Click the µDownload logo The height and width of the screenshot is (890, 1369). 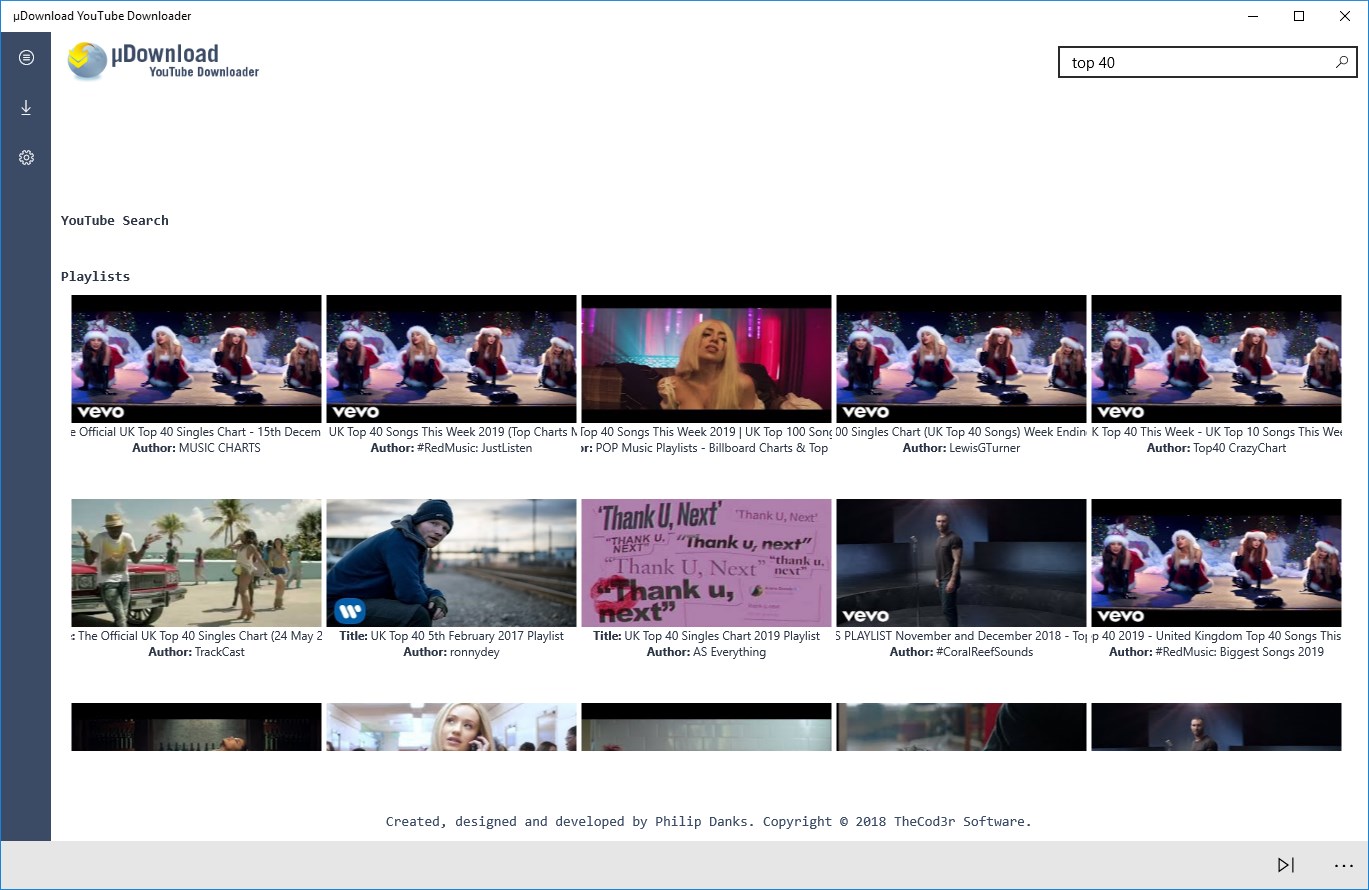163,60
